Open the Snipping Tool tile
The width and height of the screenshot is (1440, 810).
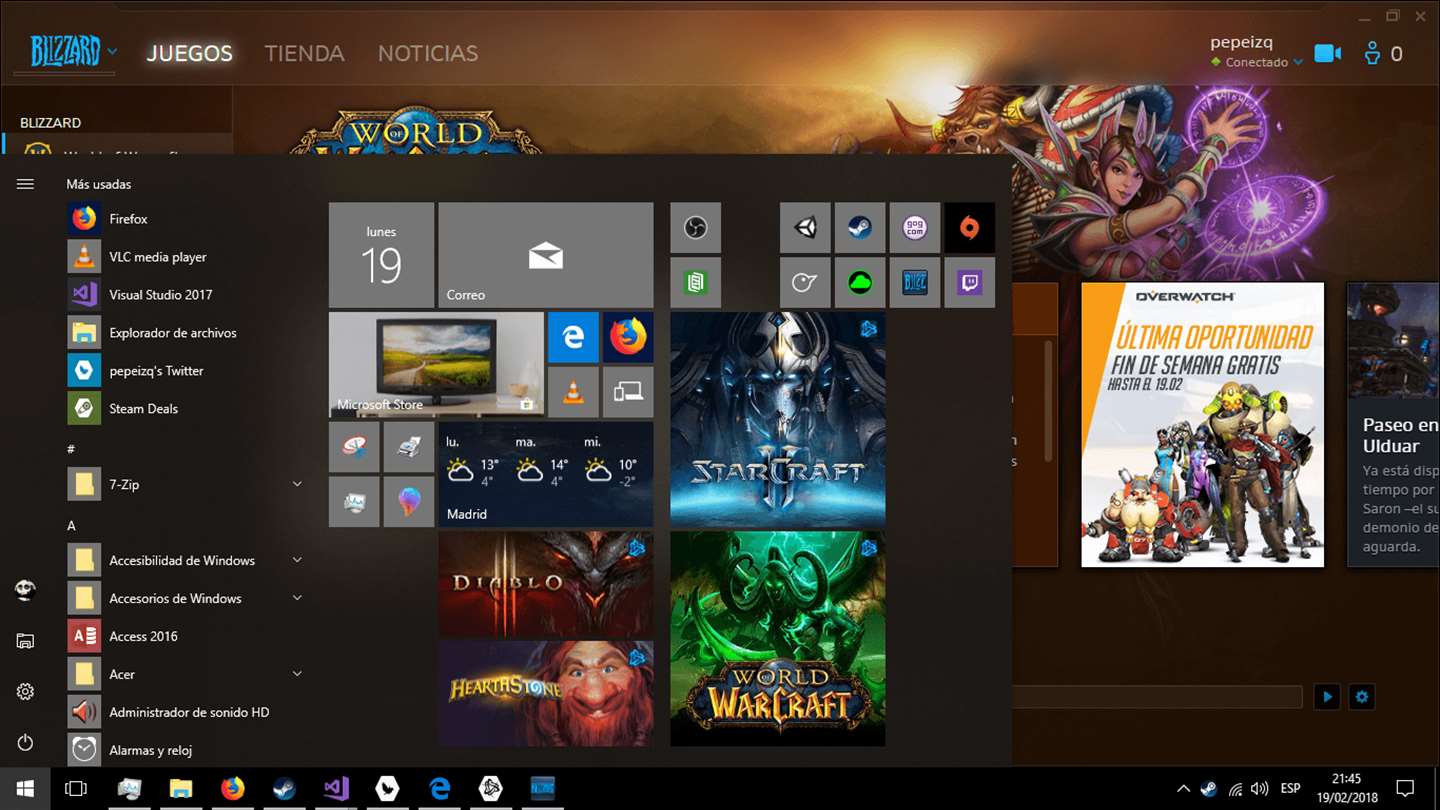354,447
